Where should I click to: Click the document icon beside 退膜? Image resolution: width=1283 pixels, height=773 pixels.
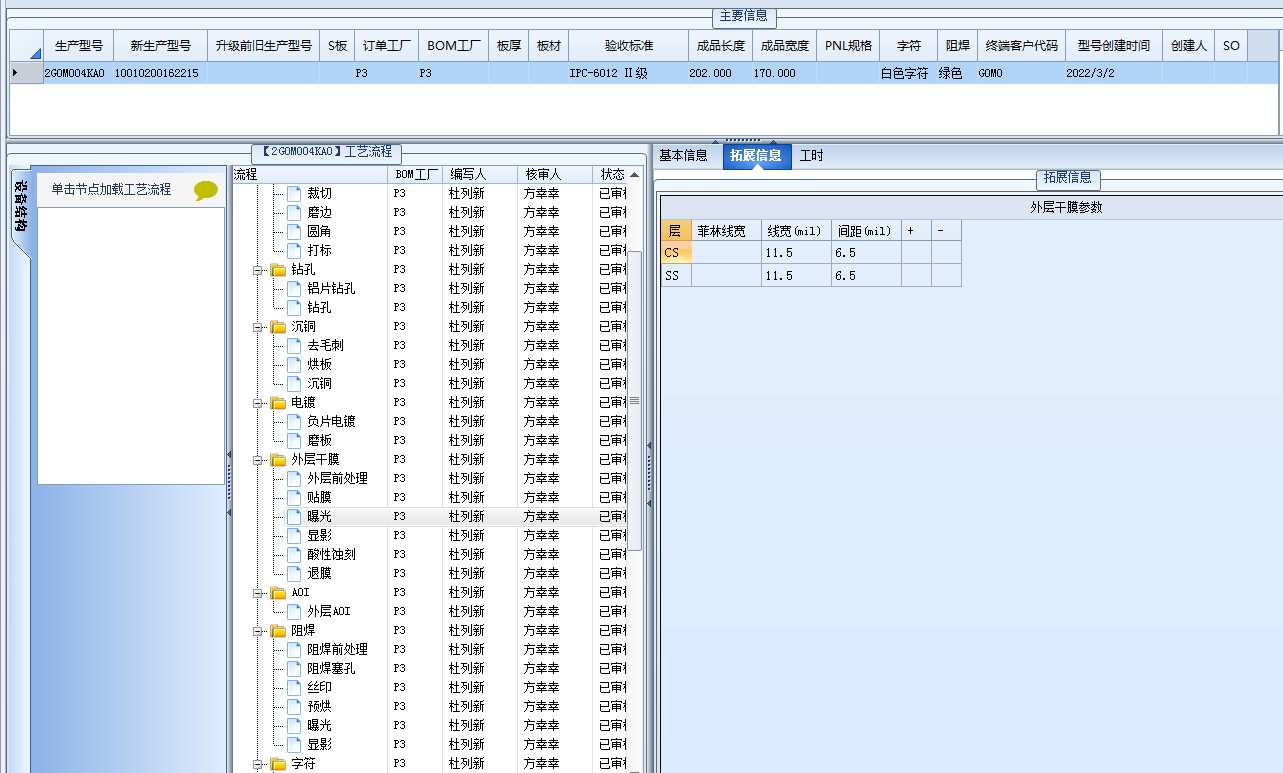(294, 573)
